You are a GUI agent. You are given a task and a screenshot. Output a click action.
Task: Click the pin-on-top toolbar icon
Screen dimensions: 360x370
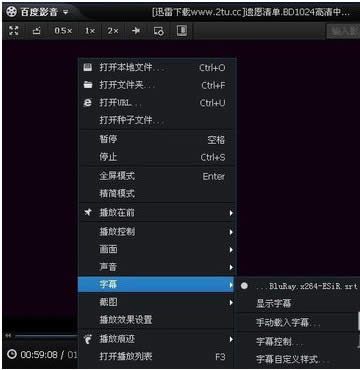pos(136,31)
